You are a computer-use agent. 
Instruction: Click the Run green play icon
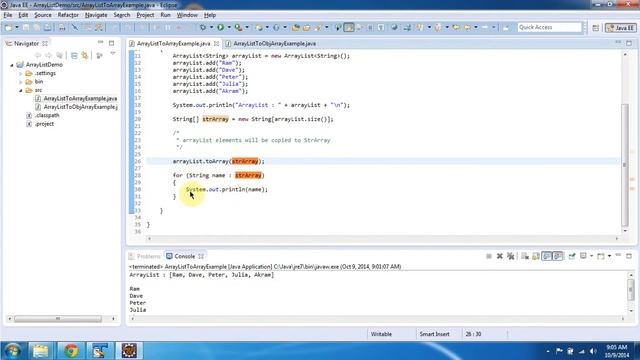point(220,27)
